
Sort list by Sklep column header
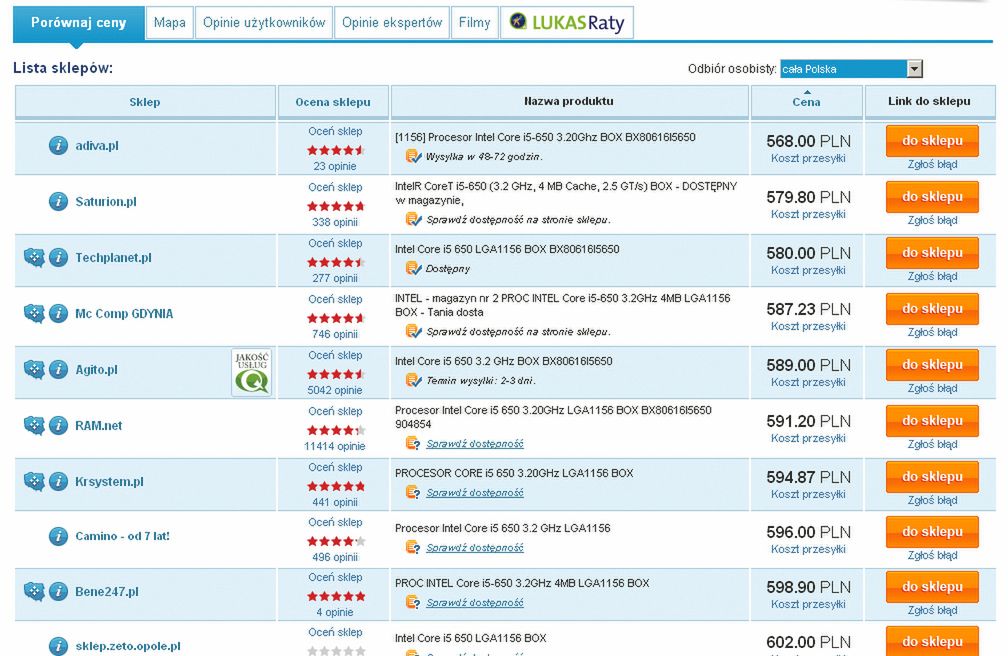[x=145, y=102]
